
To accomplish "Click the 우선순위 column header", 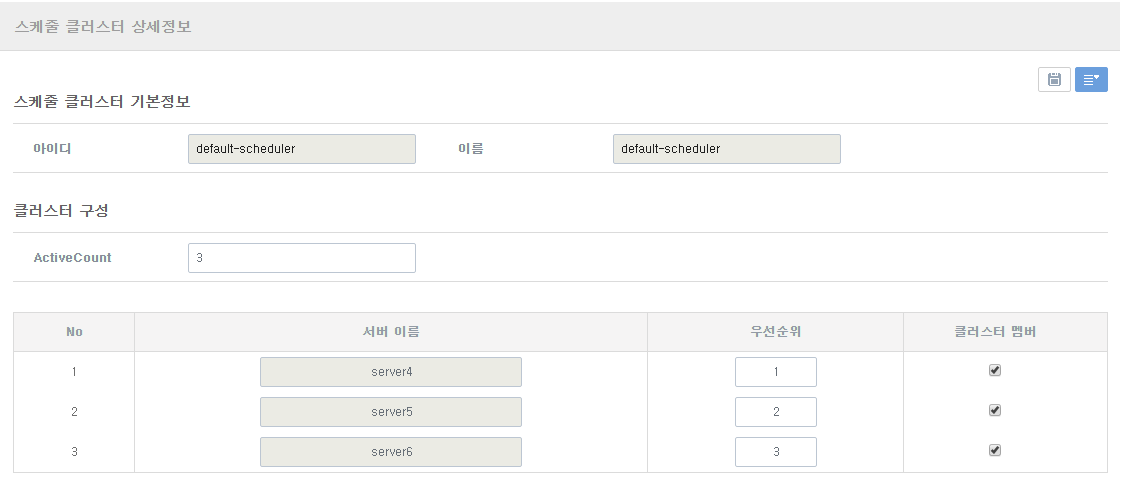I will tap(775, 332).
